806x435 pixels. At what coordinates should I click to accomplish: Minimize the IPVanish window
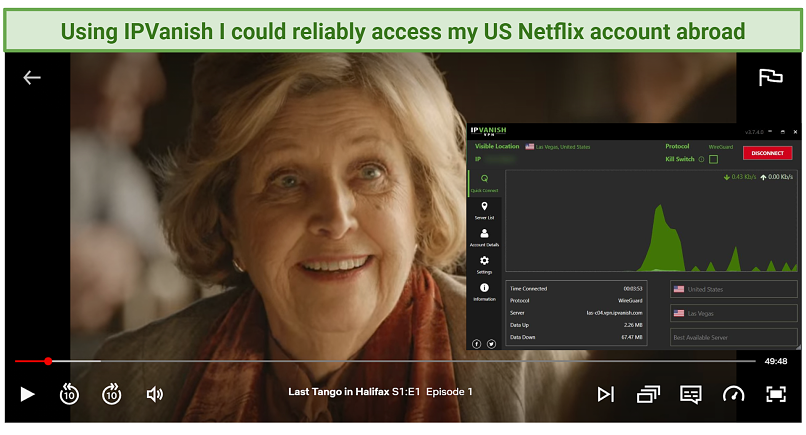[x=770, y=132]
